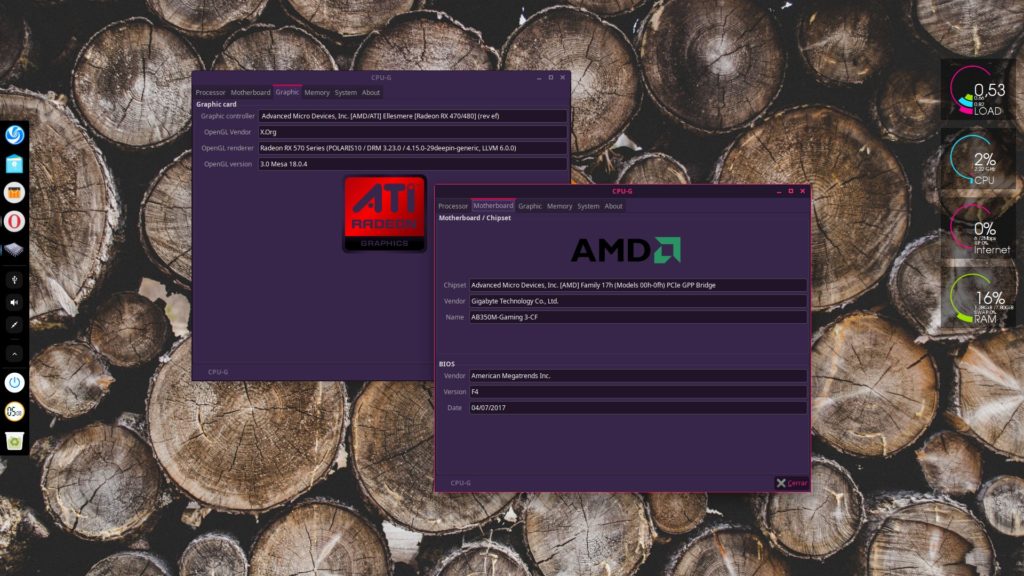1024x576 pixels.
Task: Click the RAM usage gauge widget
Action: (977, 300)
